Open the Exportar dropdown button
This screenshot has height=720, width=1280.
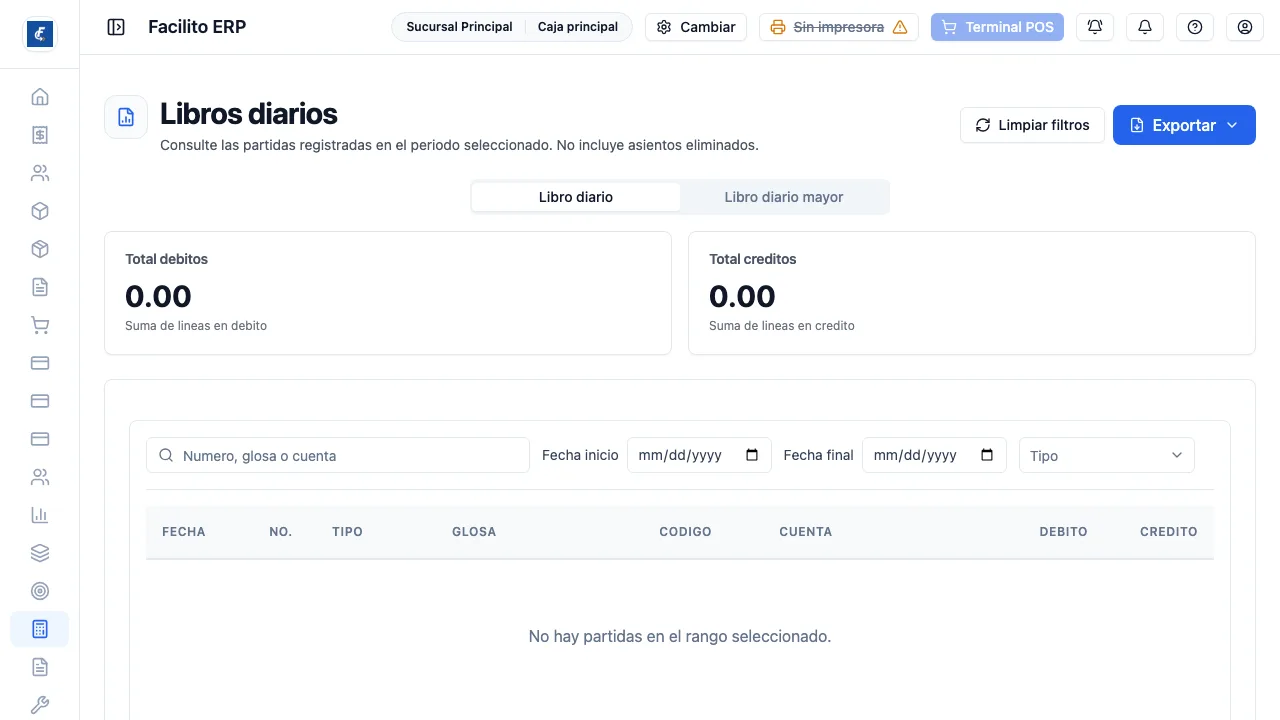pyautogui.click(x=1184, y=125)
